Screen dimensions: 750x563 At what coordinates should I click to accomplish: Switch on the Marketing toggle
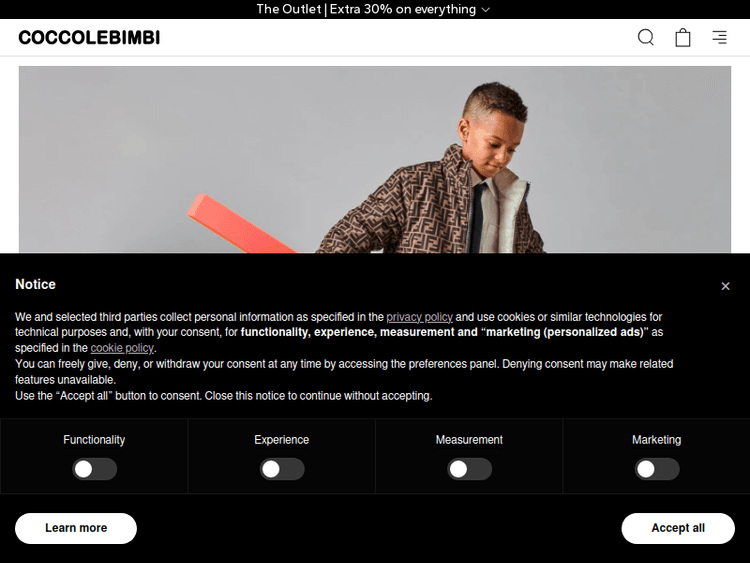(x=657, y=469)
